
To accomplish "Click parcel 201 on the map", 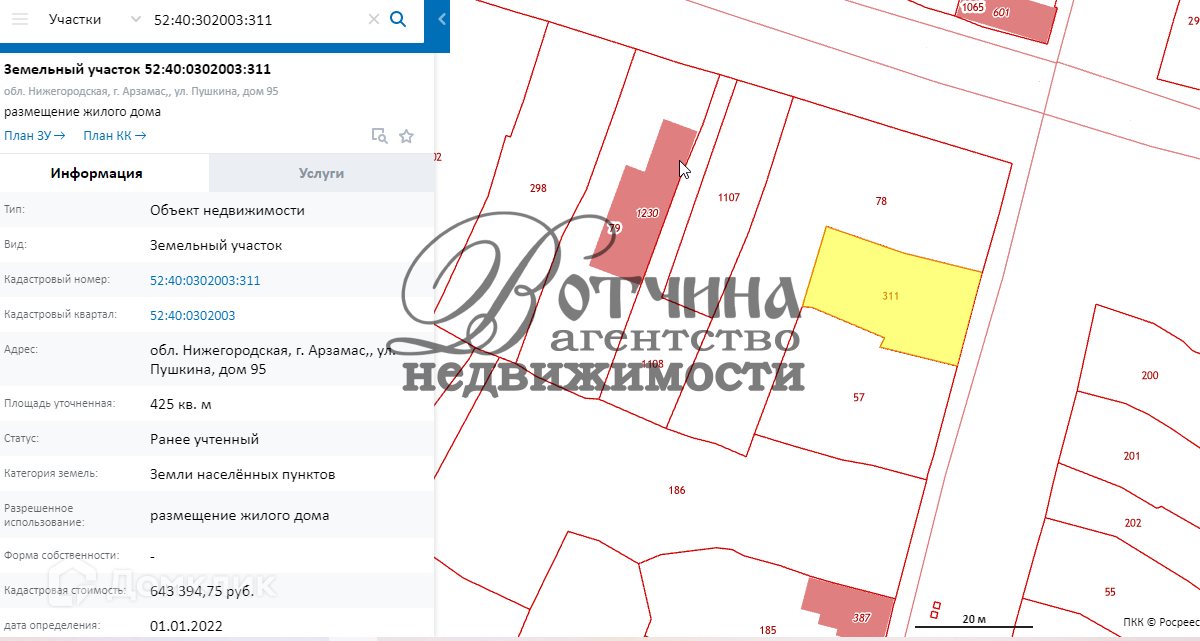I will click(x=1132, y=456).
